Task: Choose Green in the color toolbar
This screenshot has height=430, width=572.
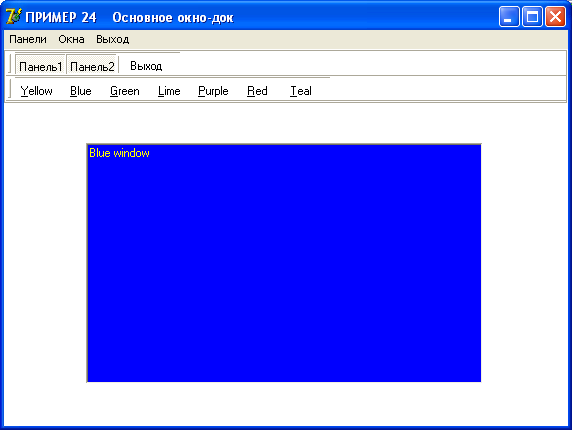Action: [125, 91]
